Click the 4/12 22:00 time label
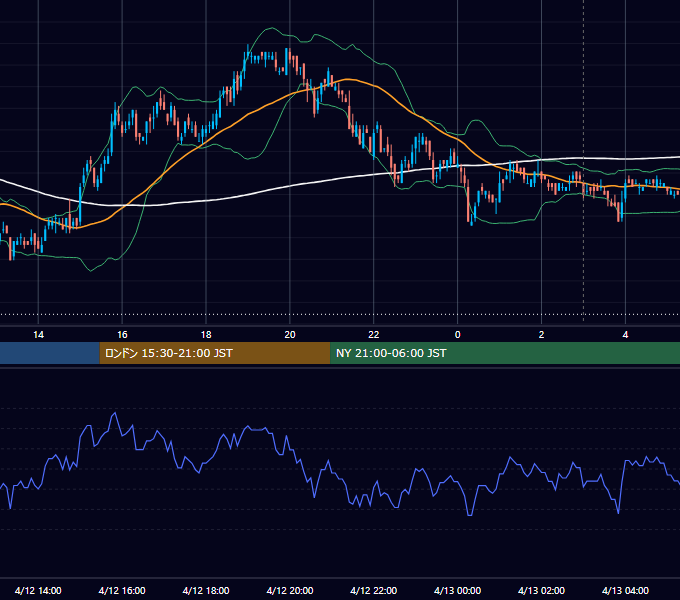This screenshot has width=680, height=600. [x=373, y=590]
